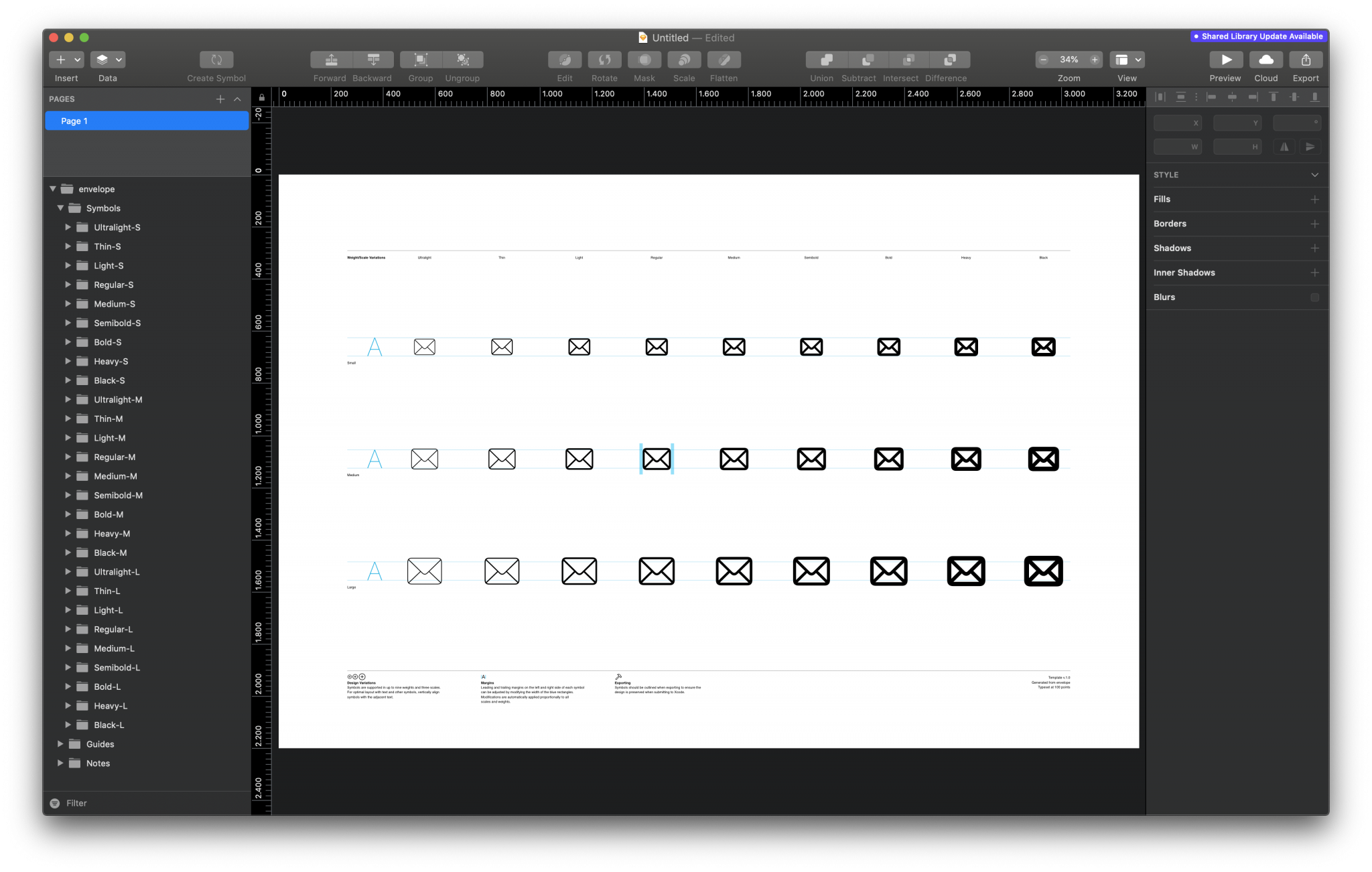This screenshot has height=872, width=1372.
Task: Add a new page with plus
Action: pos(220,99)
